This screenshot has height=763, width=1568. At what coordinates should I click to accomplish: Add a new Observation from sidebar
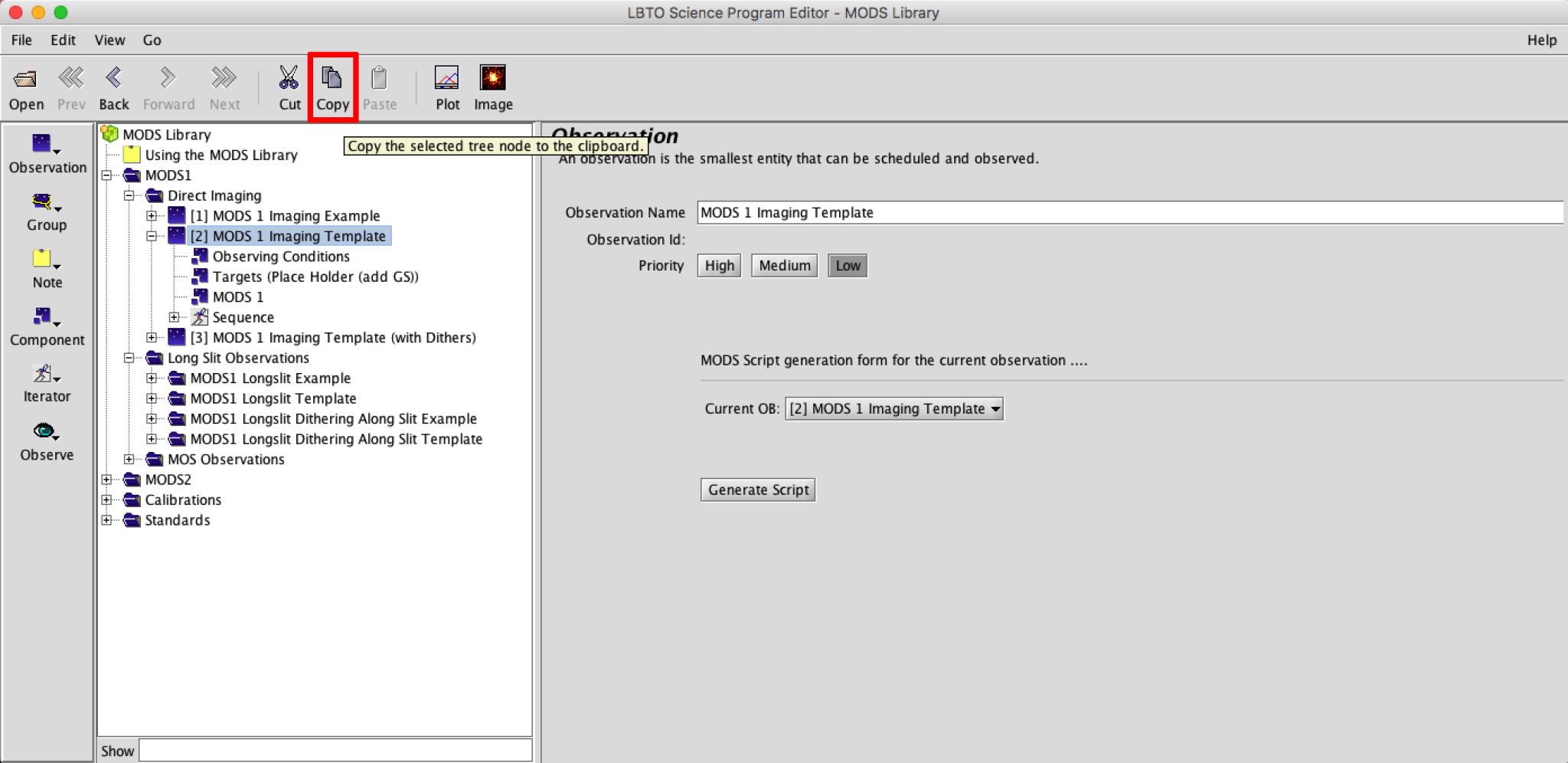[47, 154]
